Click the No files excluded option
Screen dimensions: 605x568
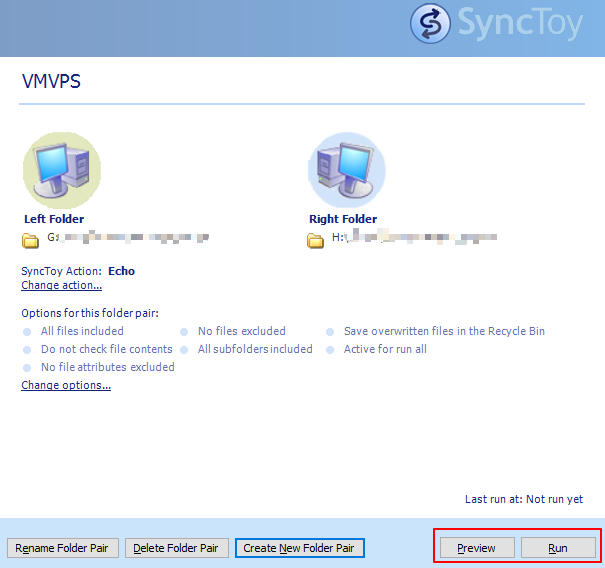click(242, 331)
